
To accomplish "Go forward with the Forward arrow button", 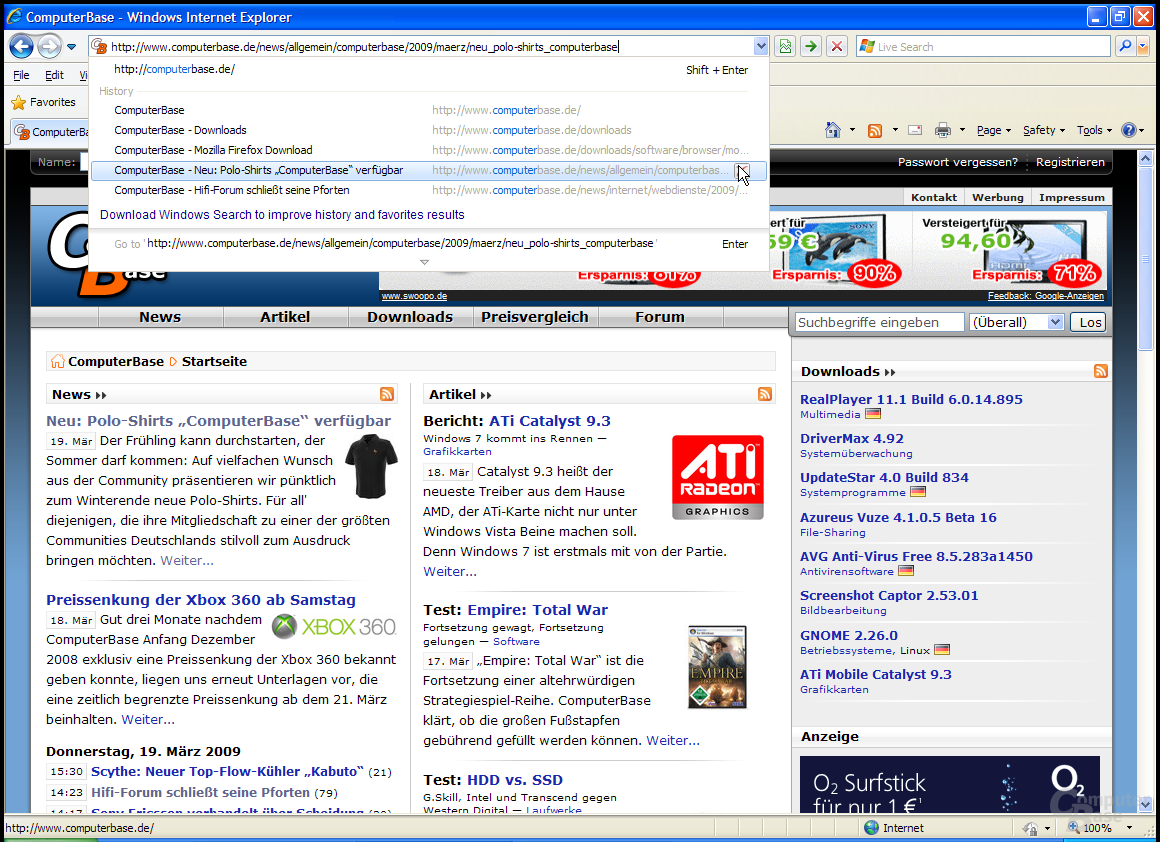I will coord(49,47).
